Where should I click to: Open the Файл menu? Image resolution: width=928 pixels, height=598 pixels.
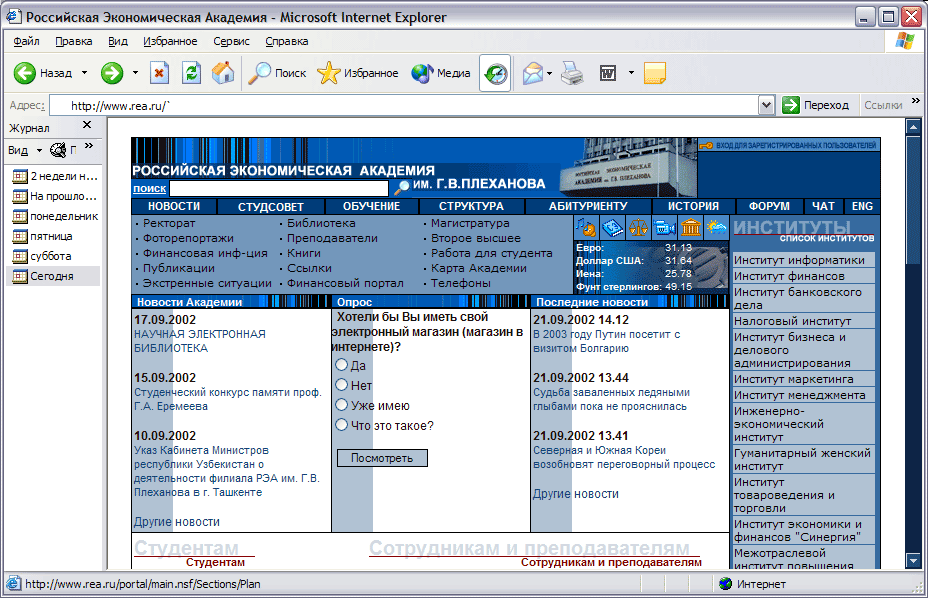pos(27,41)
